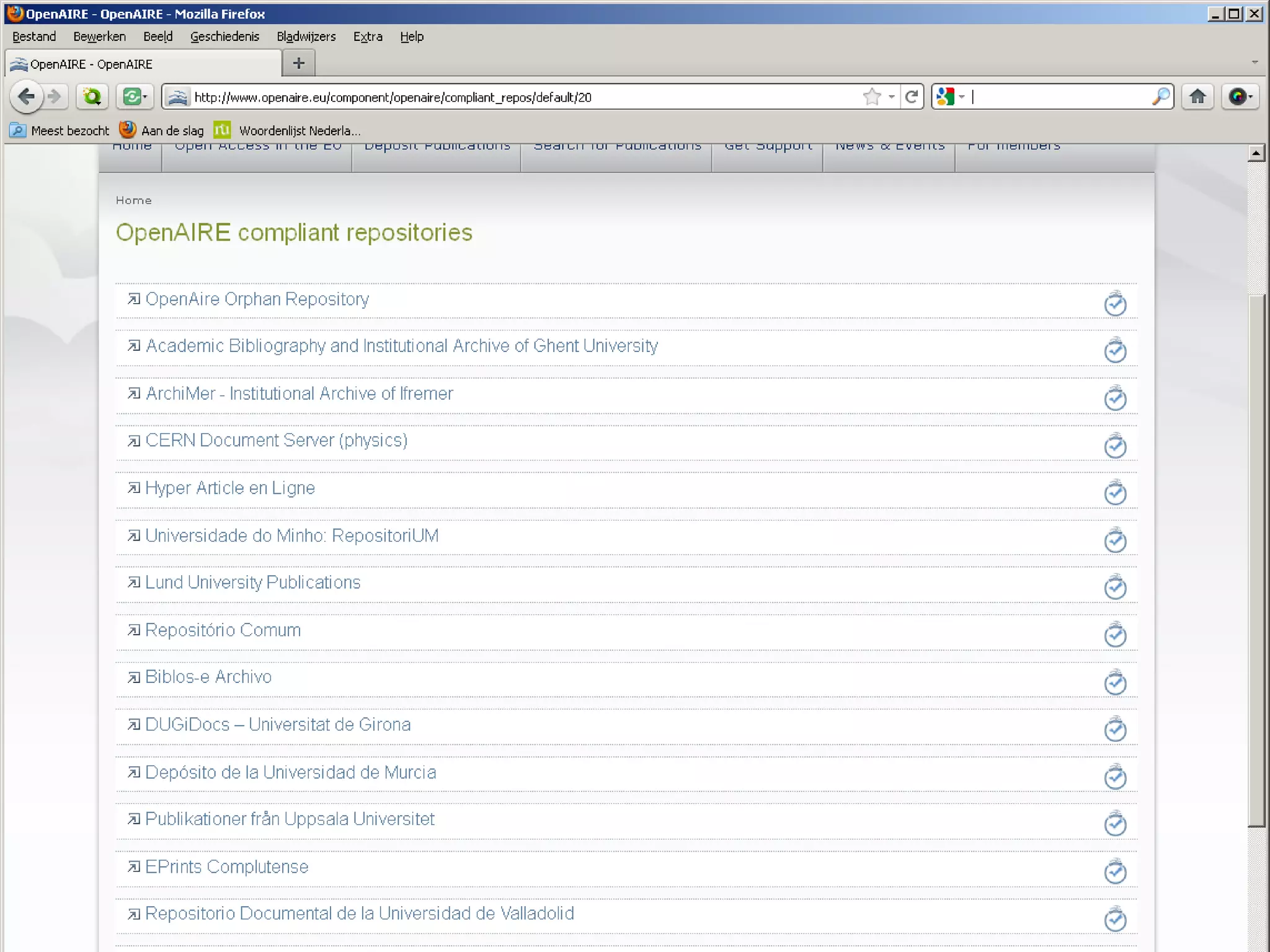1270x952 pixels.
Task: Open OpenAire Orphan Repository link
Action: (x=257, y=299)
